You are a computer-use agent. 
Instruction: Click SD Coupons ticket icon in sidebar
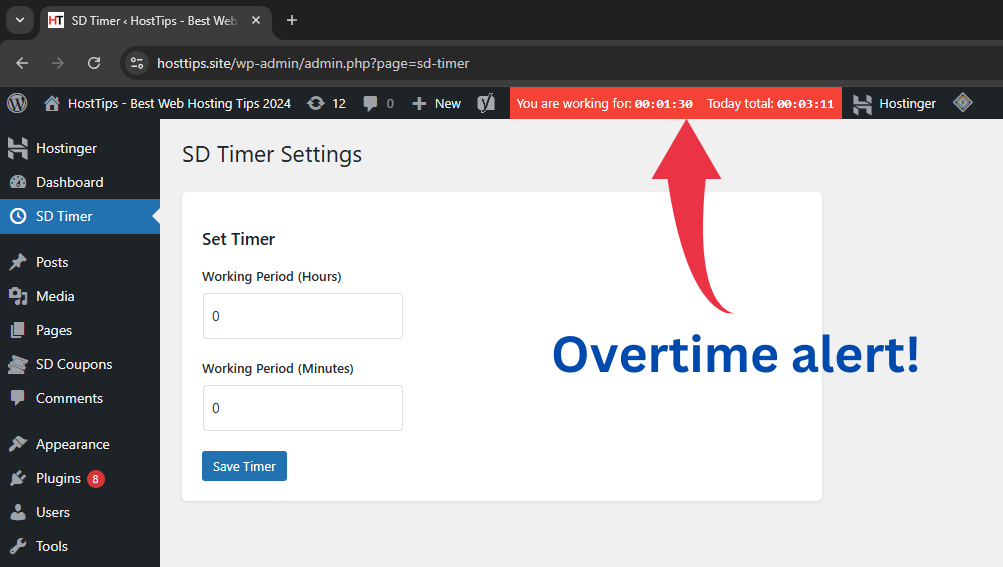tap(18, 364)
